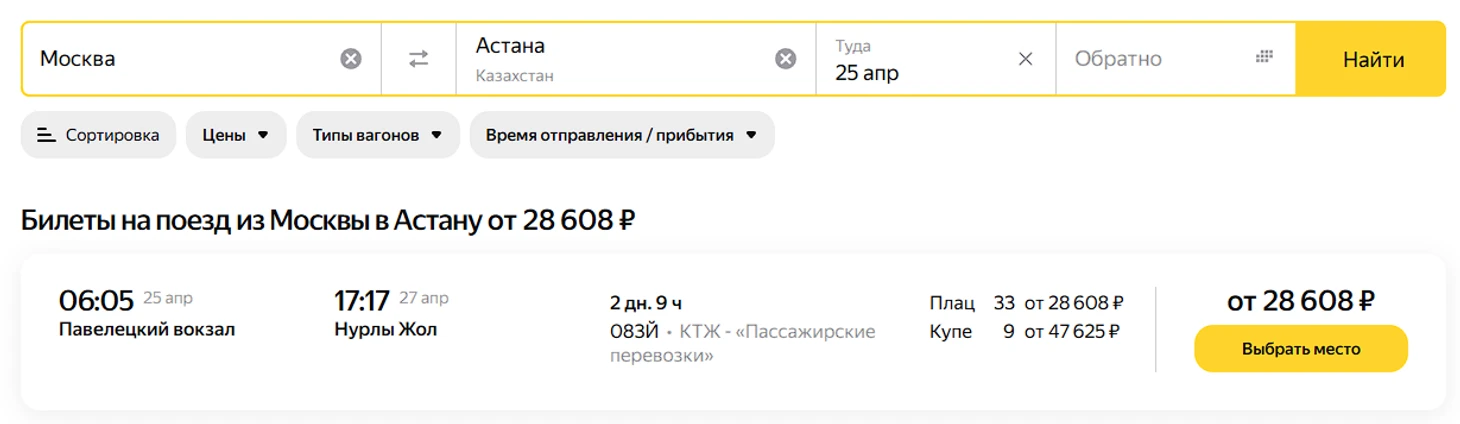Viewport: 1460px width, 424px height.
Task: Click the 06:05 Павелецкий вокзал departure
Action: (x=146, y=314)
